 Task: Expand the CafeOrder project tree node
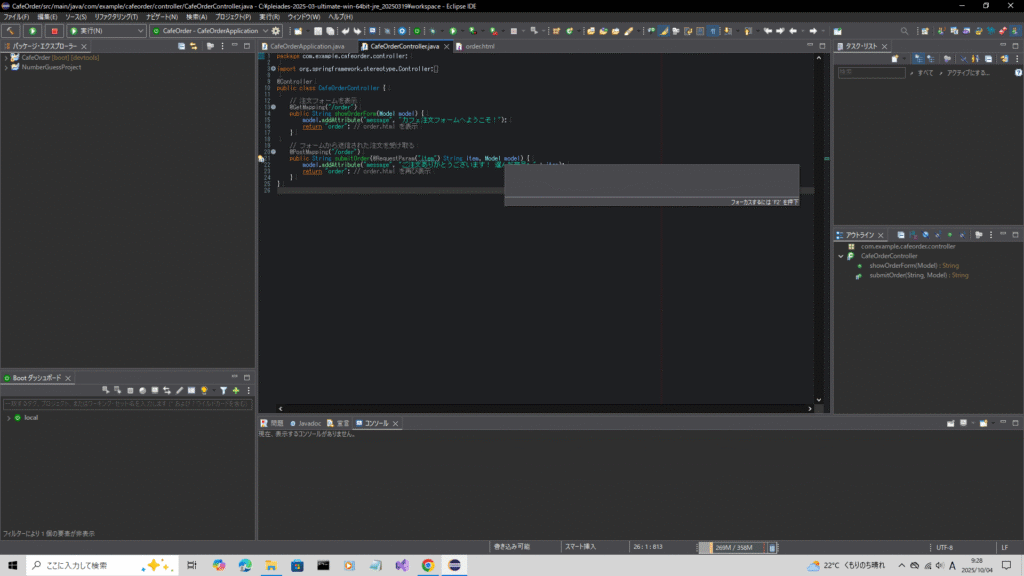tap(5, 57)
